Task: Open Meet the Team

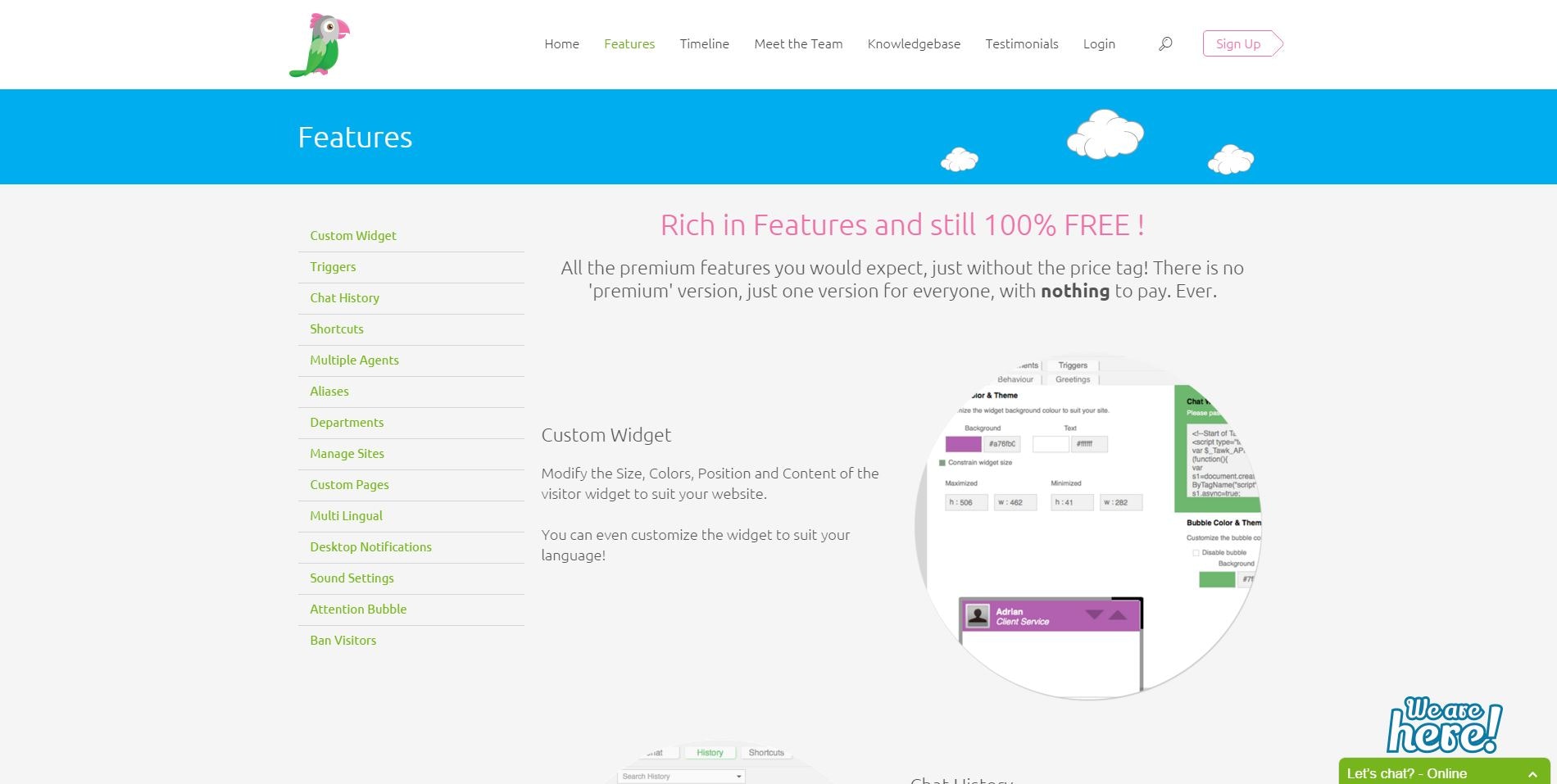Action: [798, 43]
